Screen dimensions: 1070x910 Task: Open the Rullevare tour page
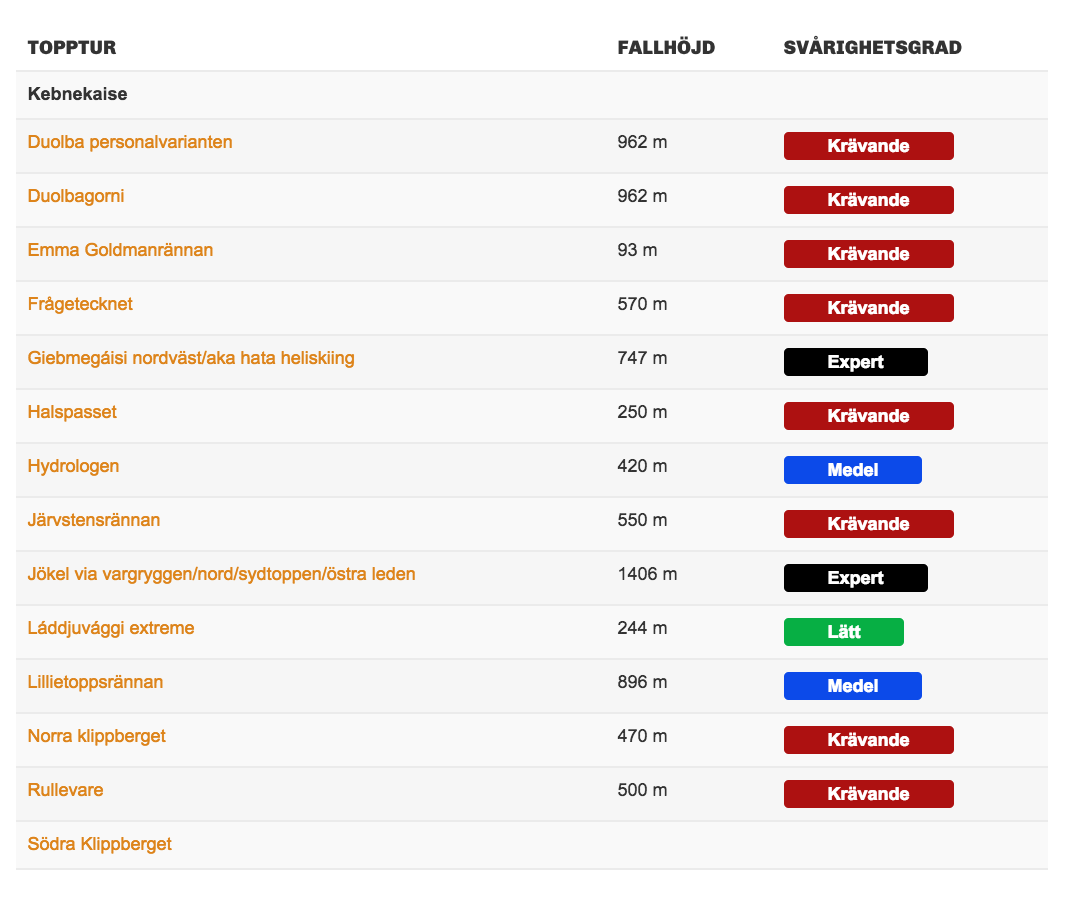tap(66, 790)
